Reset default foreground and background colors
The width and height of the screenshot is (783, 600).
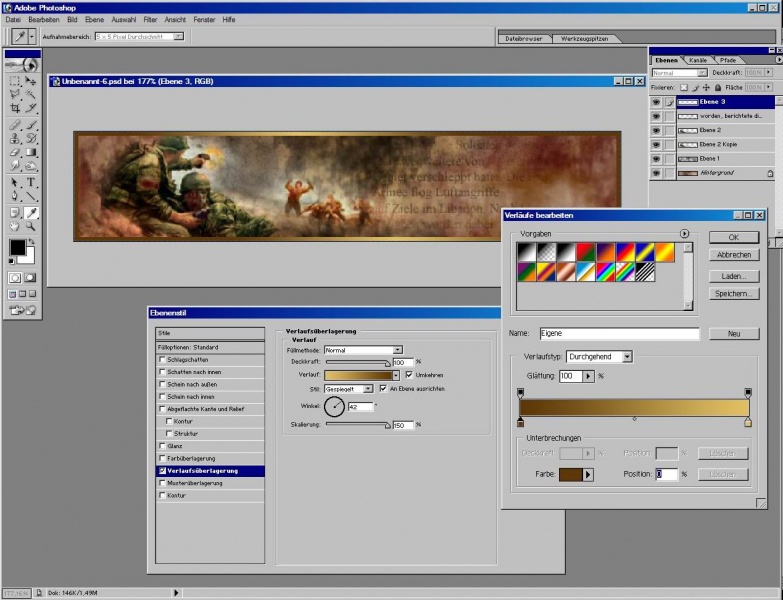pyautogui.click(x=11, y=261)
